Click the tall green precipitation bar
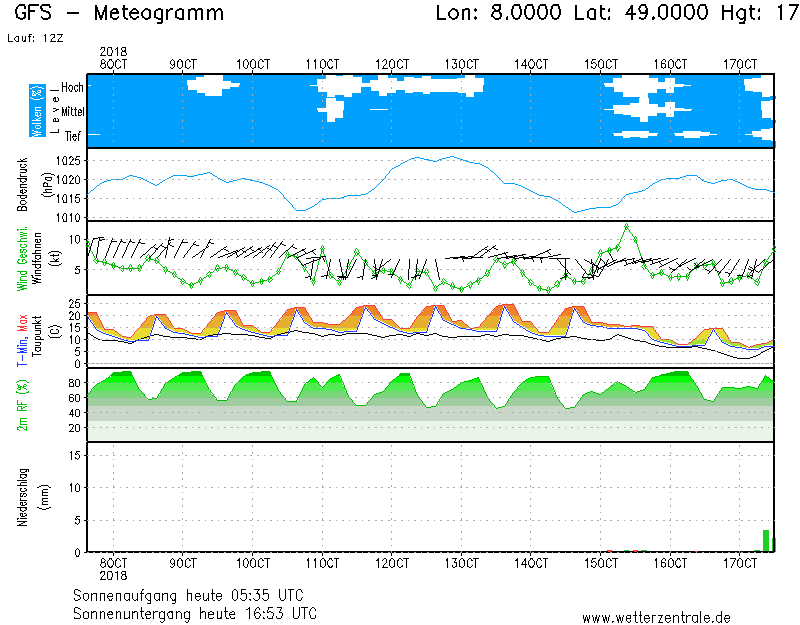800x625 pixels. (766, 540)
